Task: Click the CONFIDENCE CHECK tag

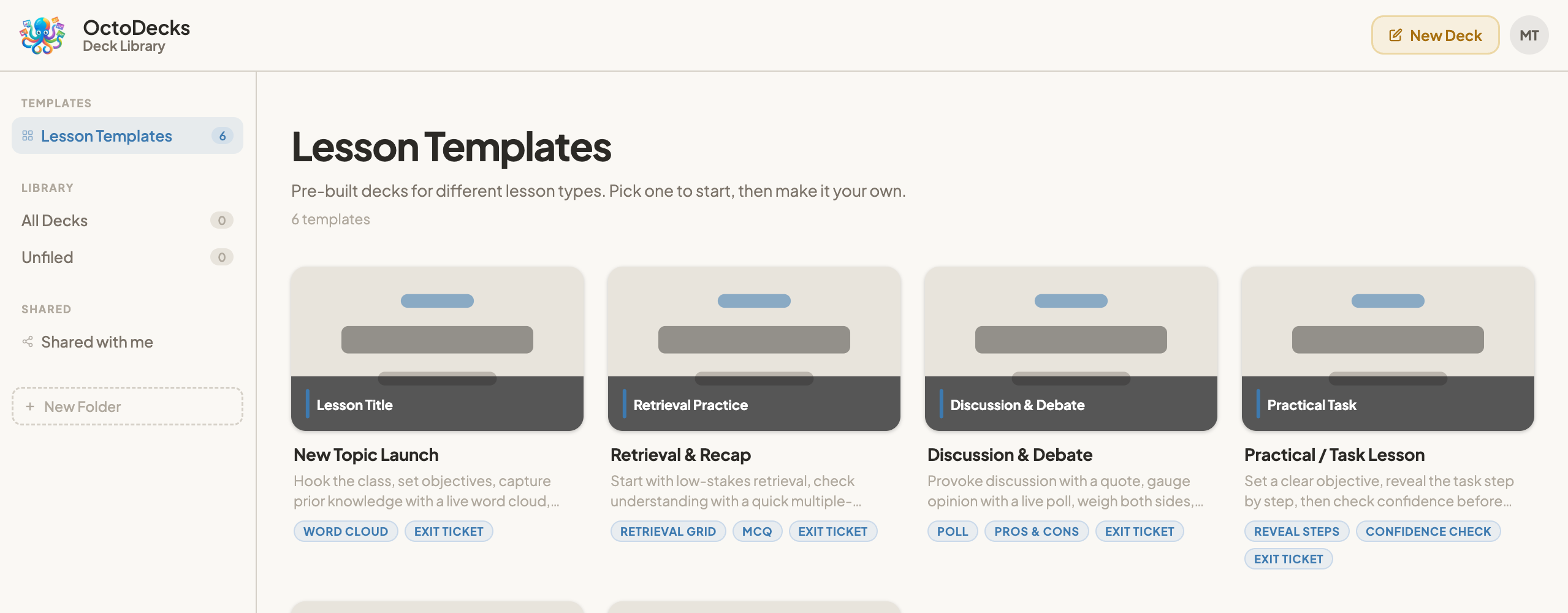Action: coord(1428,531)
